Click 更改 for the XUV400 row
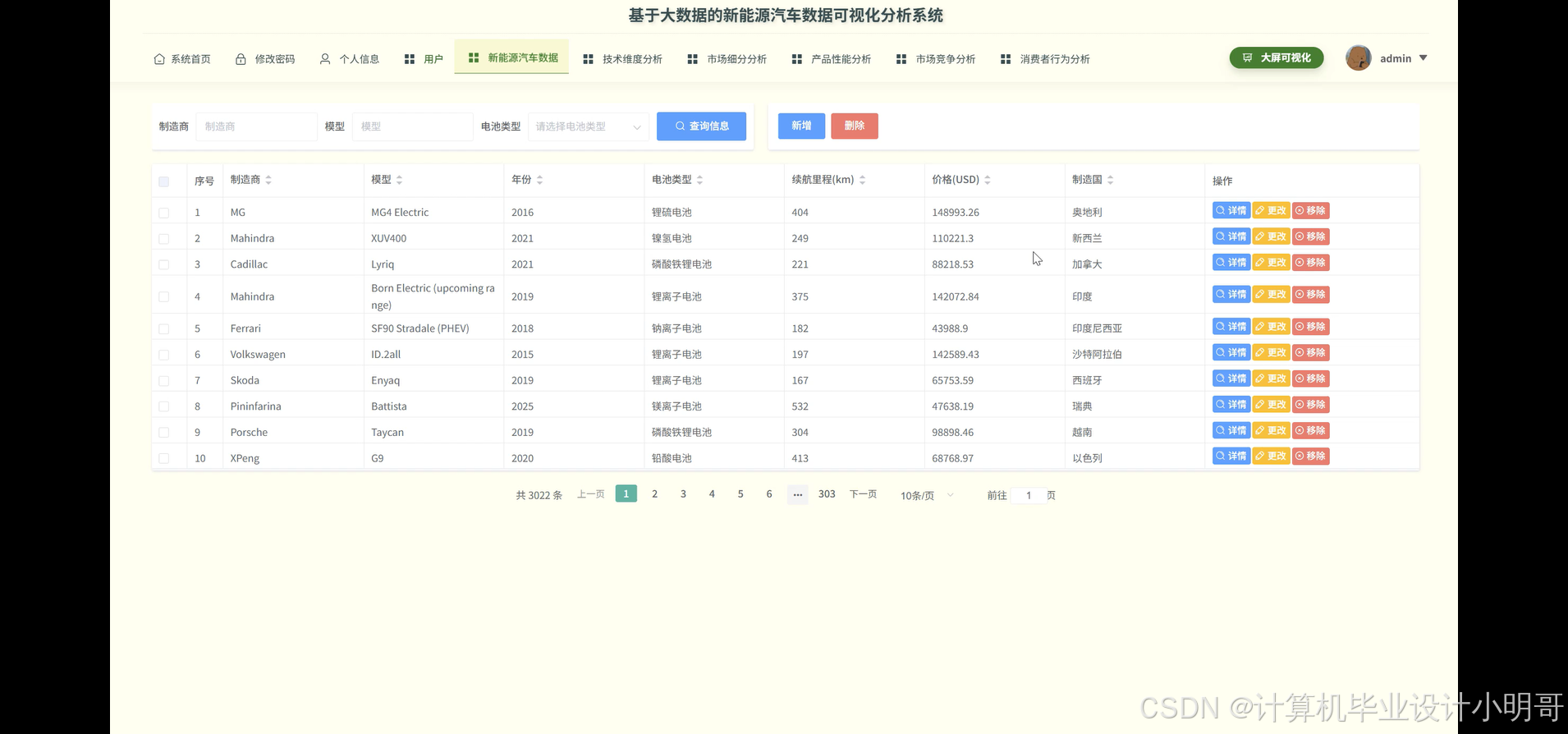 tap(1271, 236)
